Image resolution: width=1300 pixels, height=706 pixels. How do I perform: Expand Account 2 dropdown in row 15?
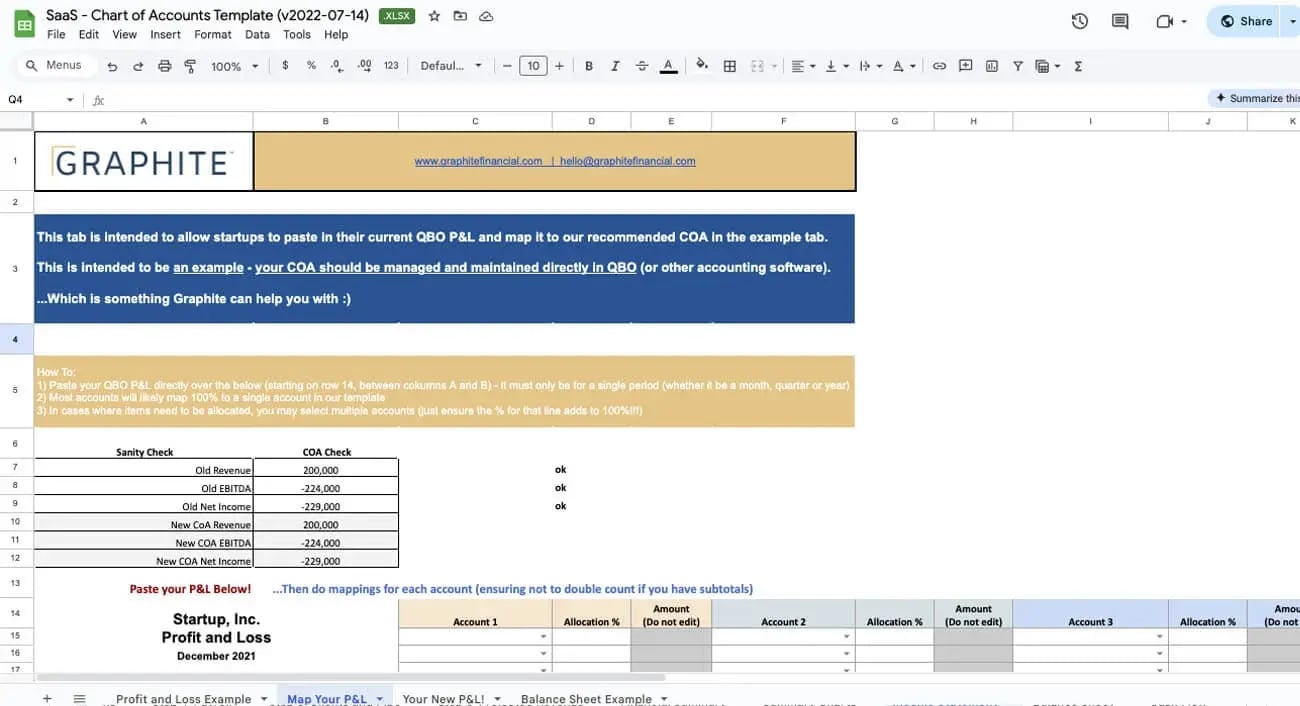coord(847,636)
